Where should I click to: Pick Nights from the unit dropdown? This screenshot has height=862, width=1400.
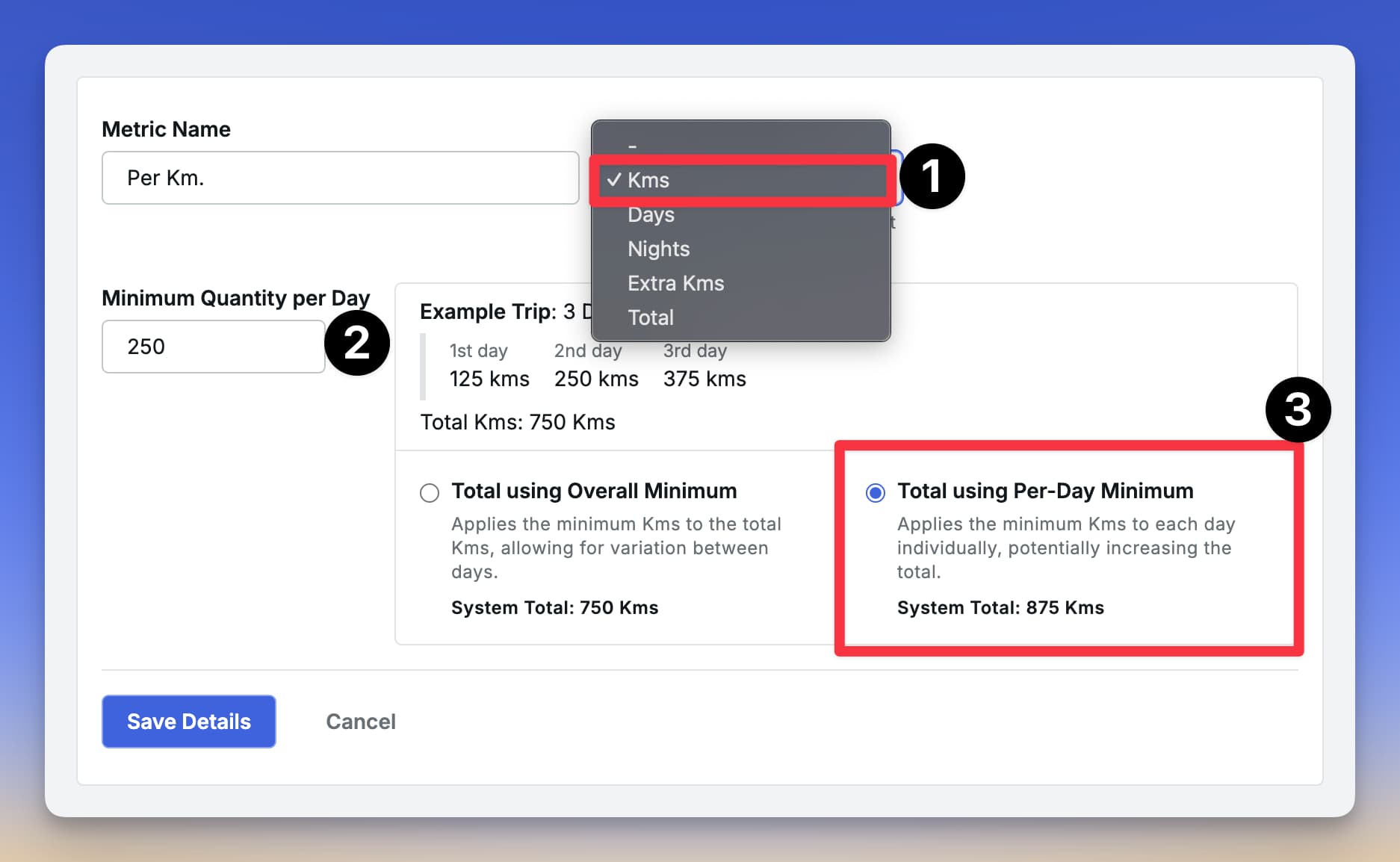(x=658, y=249)
